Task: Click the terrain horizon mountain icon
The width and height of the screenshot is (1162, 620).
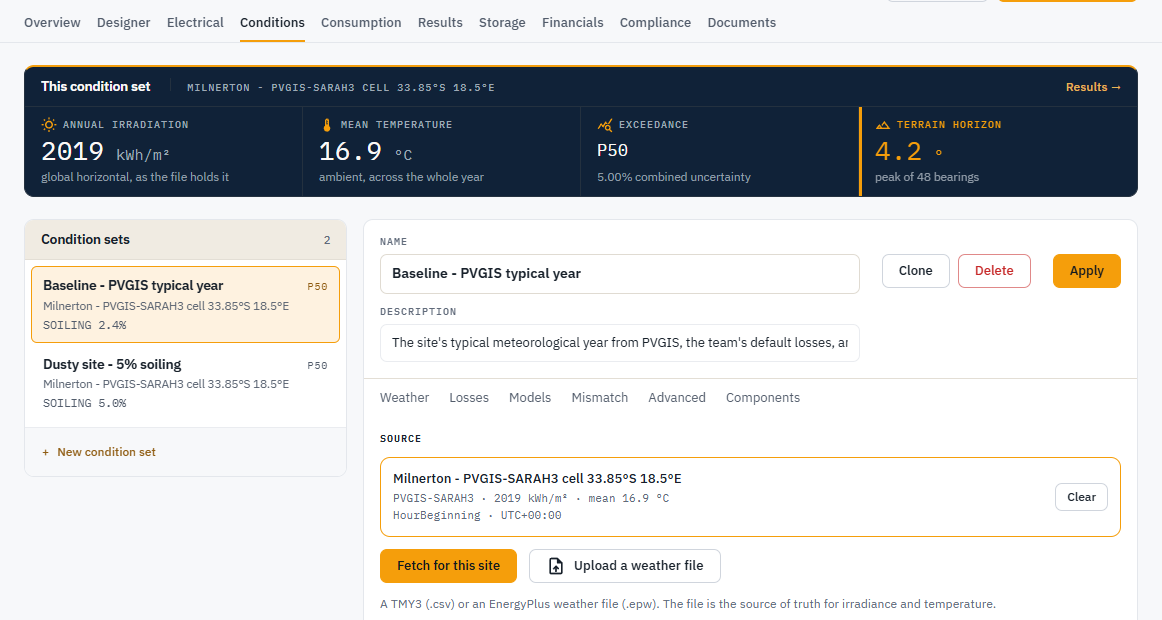Action: pos(883,124)
